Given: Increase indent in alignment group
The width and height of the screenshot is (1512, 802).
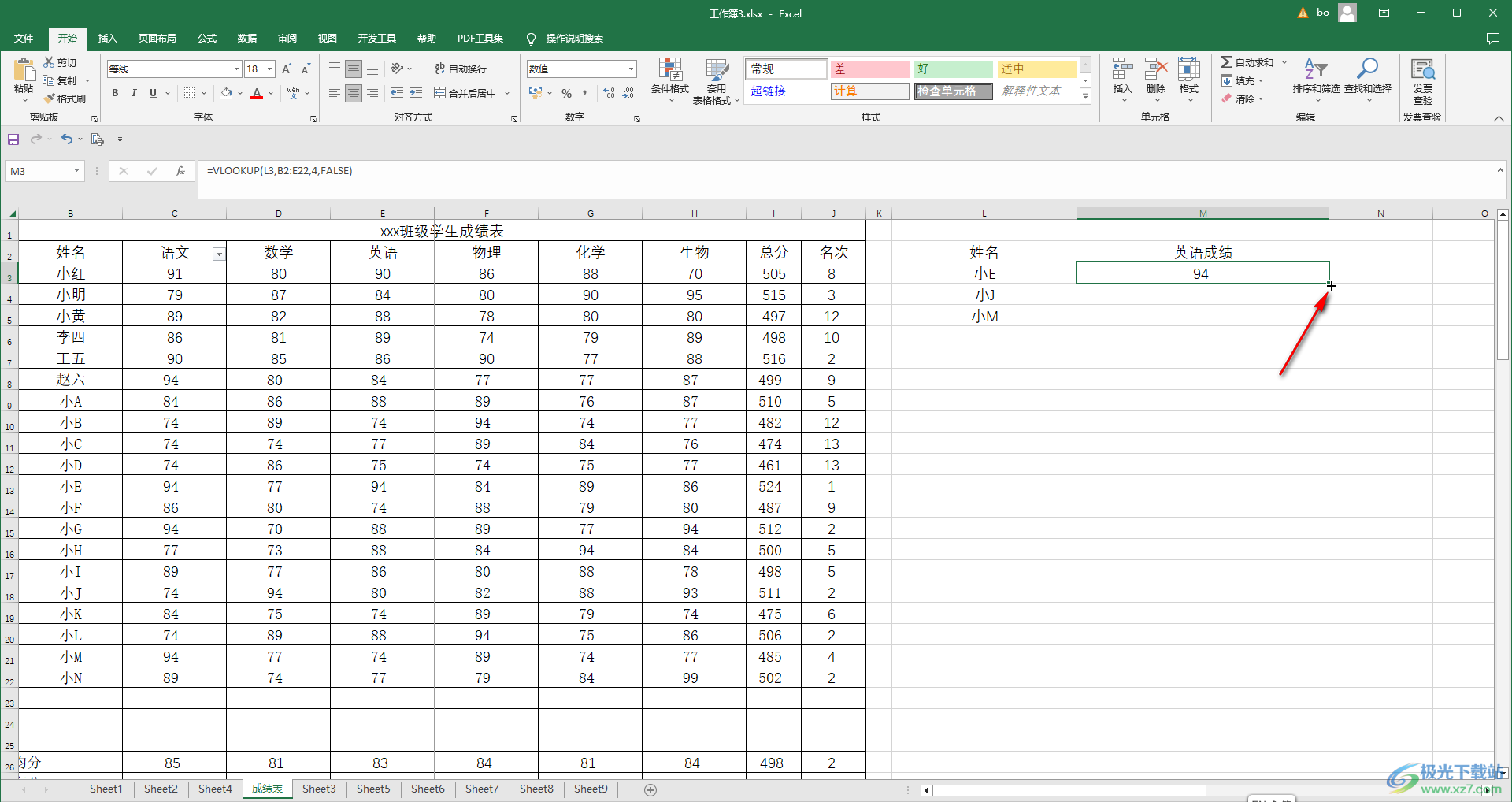Looking at the screenshot, I should coord(416,93).
